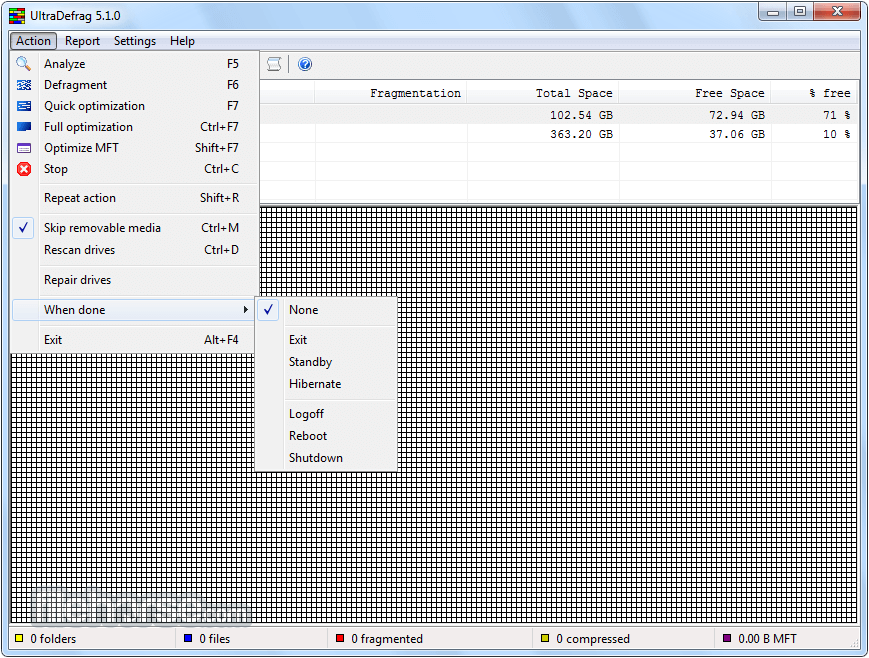Select Optimize MFT menu entry

(134, 148)
